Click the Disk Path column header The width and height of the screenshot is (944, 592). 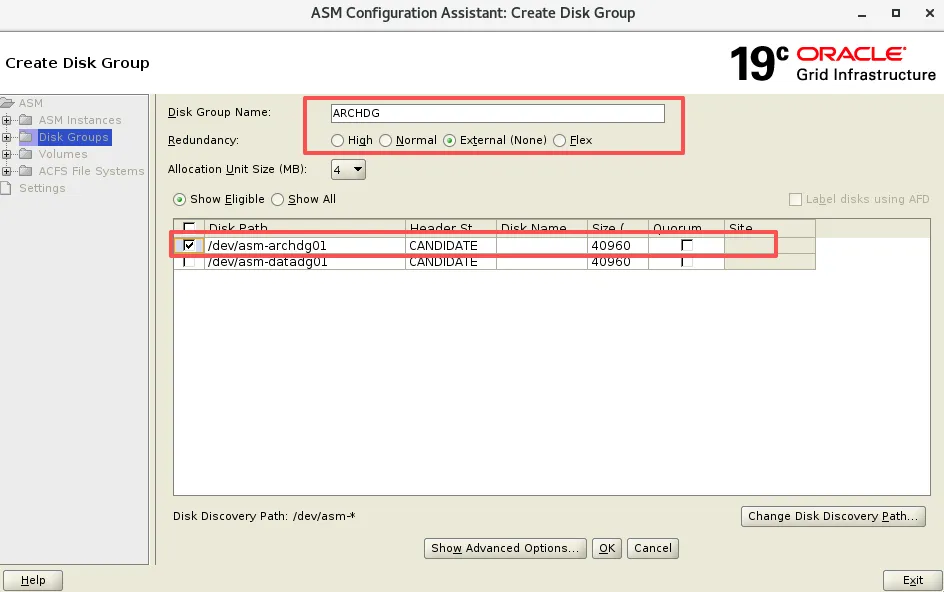coord(305,228)
